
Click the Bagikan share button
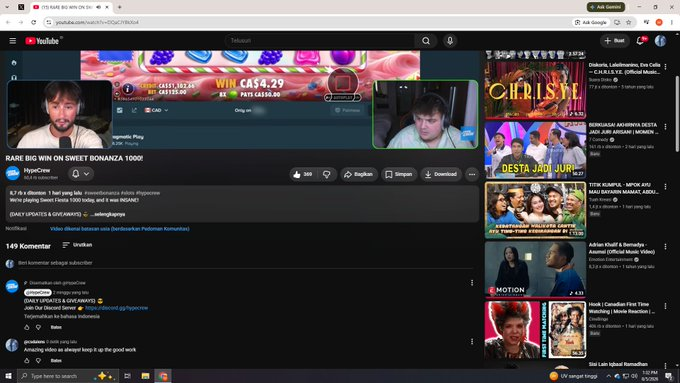click(359, 174)
